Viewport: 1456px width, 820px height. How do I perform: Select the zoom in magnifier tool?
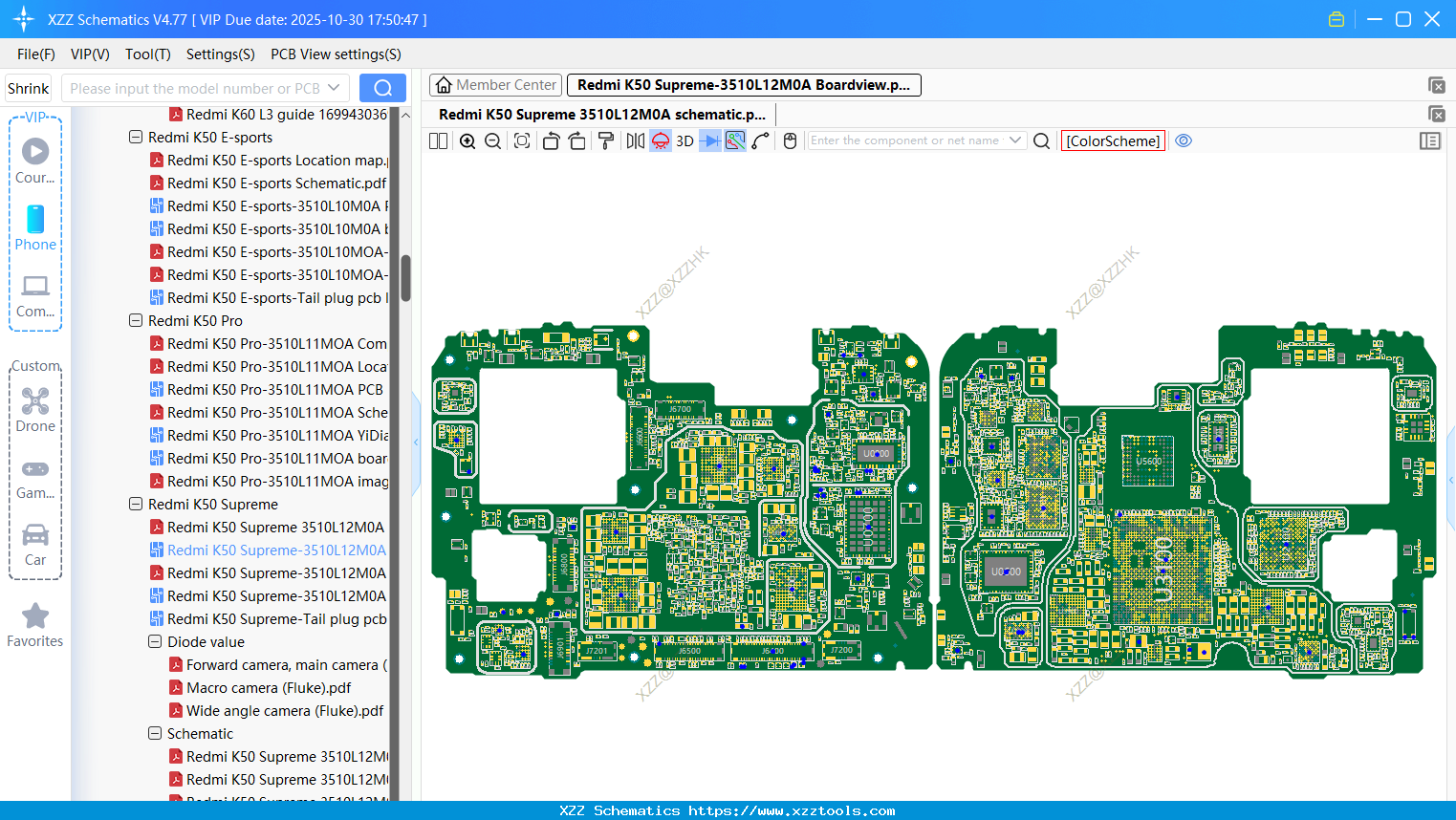[x=467, y=140]
